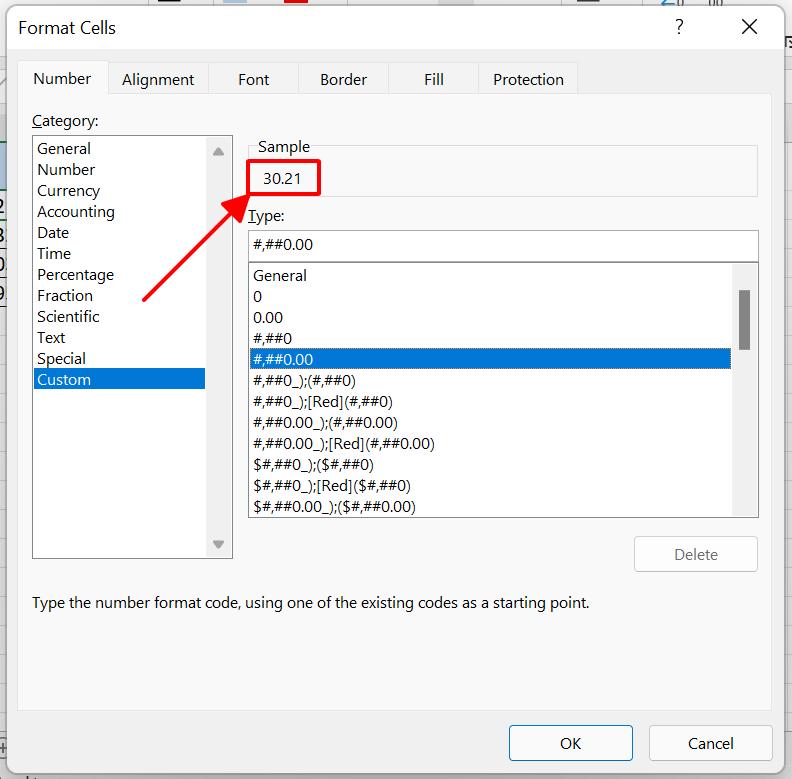
Task: Click the Cancel button
Action: 710,743
